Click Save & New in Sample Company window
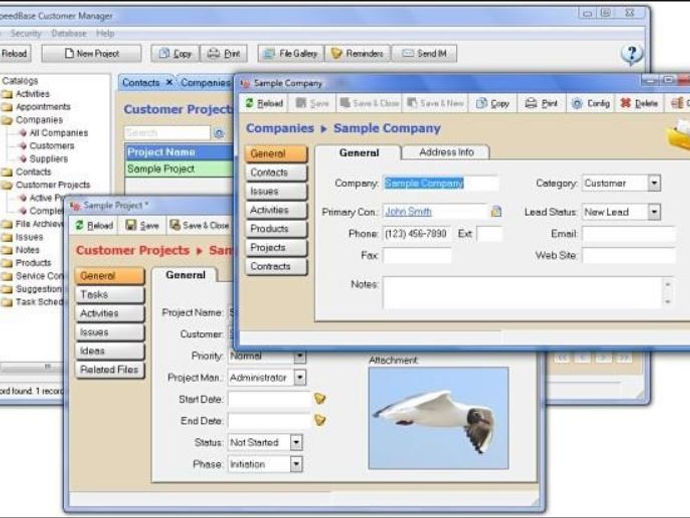Viewport: 690px width, 518px height. click(x=435, y=103)
